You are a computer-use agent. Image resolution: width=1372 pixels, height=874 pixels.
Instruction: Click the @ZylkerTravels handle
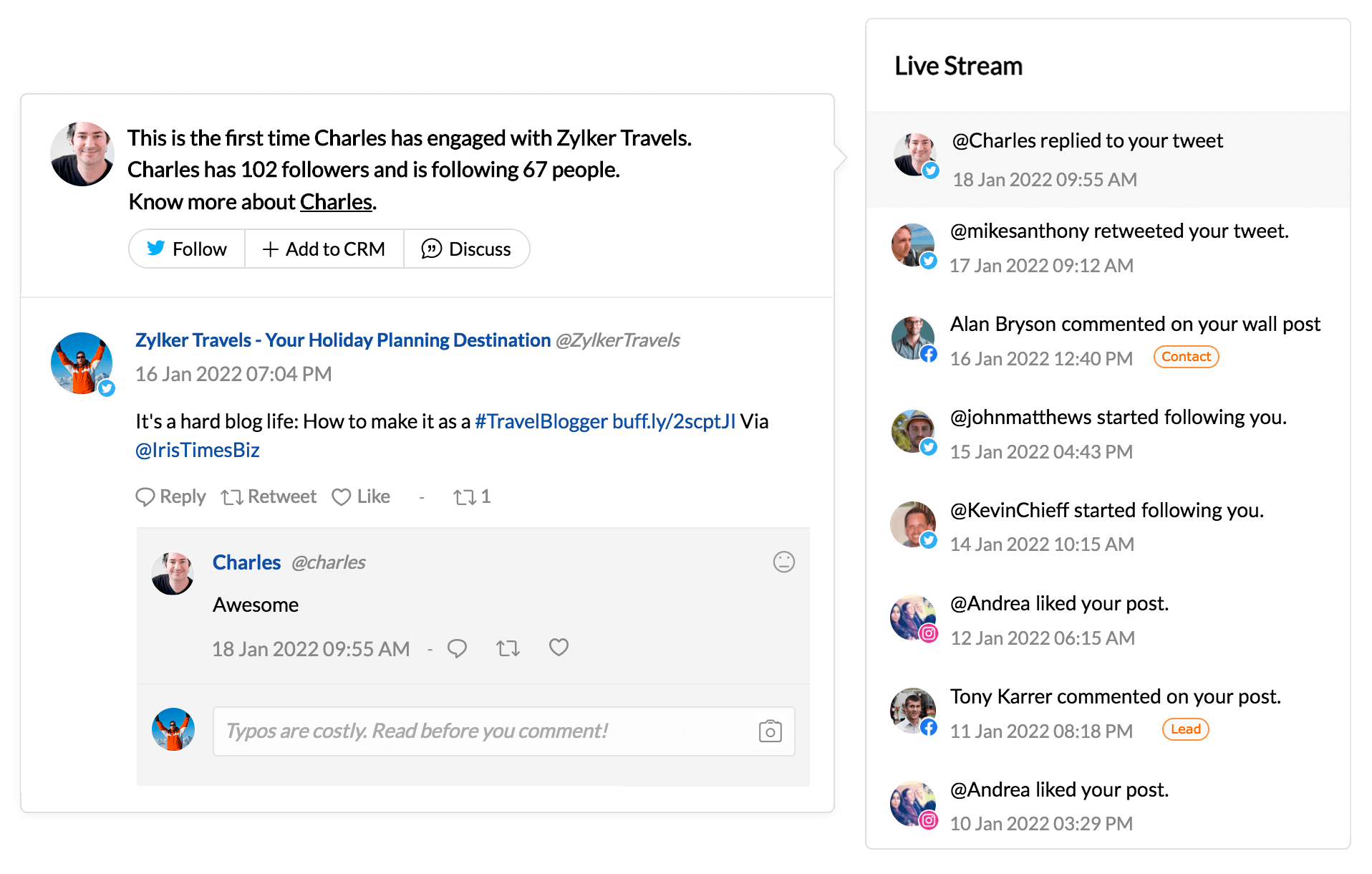pos(617,340)
